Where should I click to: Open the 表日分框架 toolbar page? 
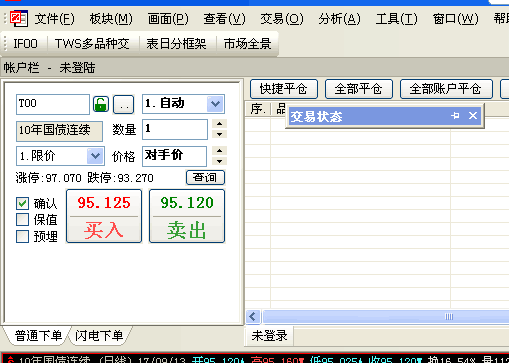[176, 44]
